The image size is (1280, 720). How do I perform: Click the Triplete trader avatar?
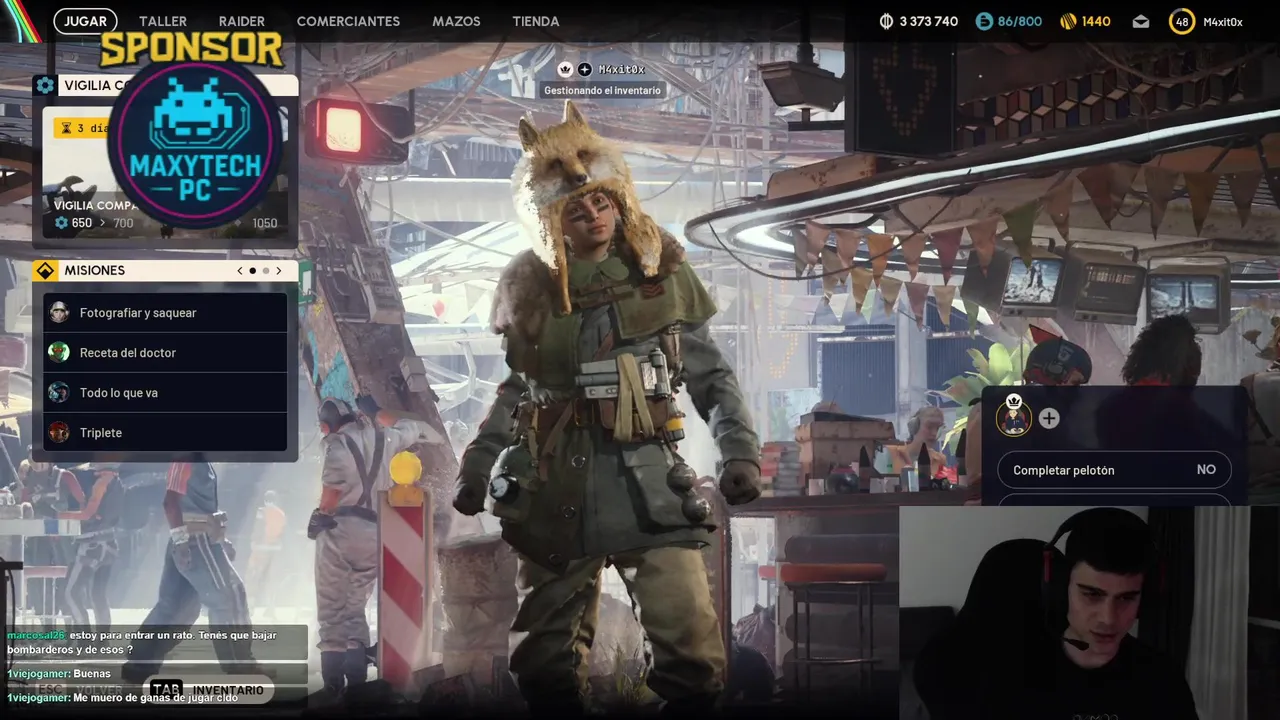click(x=59, y=432)
